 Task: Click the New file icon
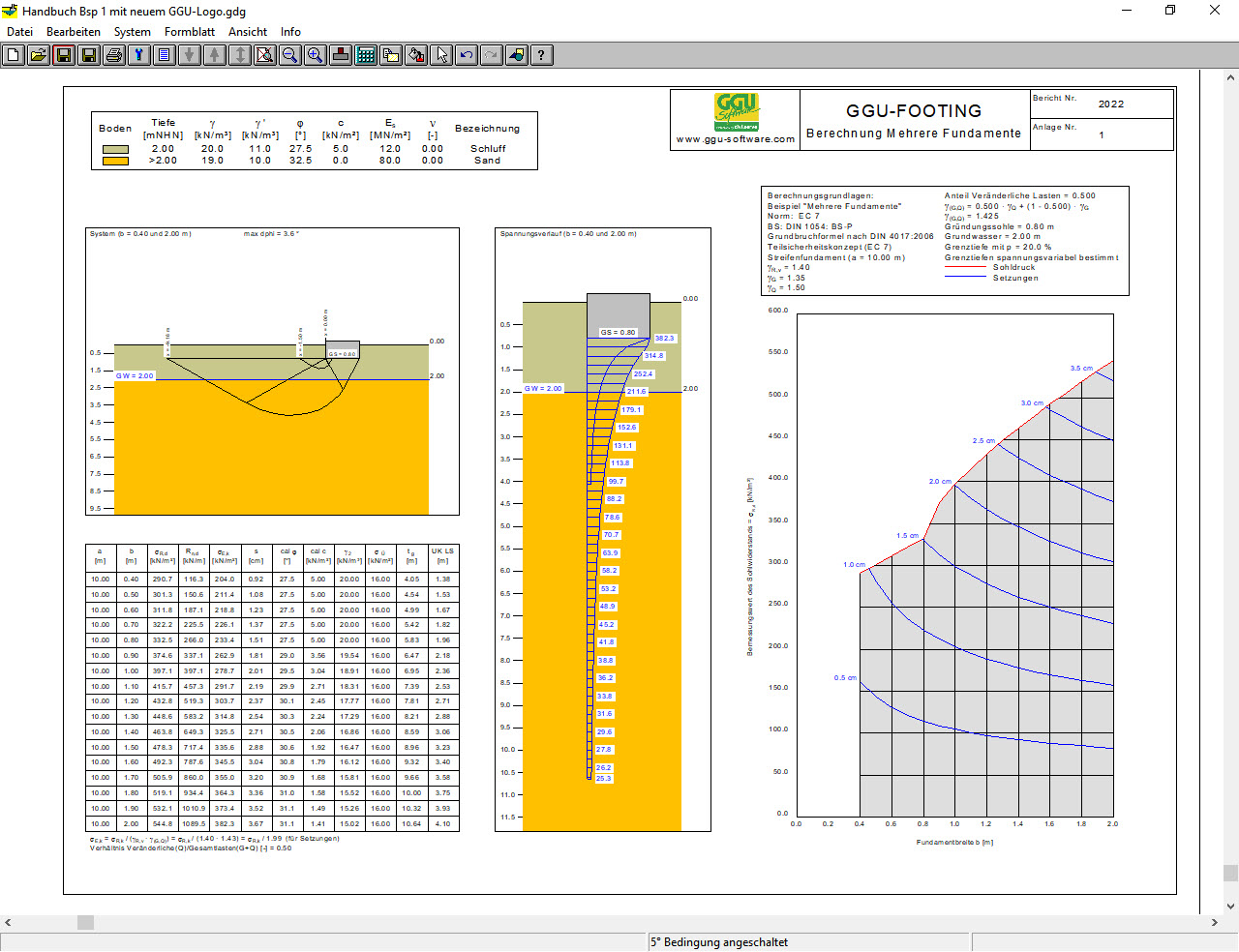(x=14, y=55)
